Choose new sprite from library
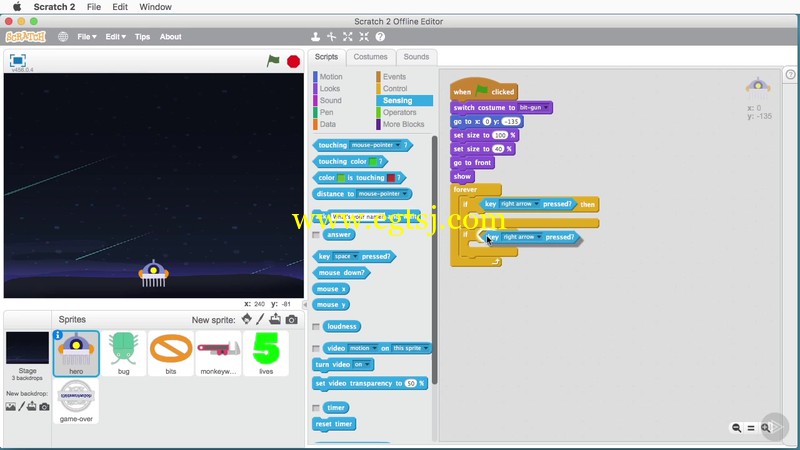Viewport: 800px width, 450px height. coord(246,319)
